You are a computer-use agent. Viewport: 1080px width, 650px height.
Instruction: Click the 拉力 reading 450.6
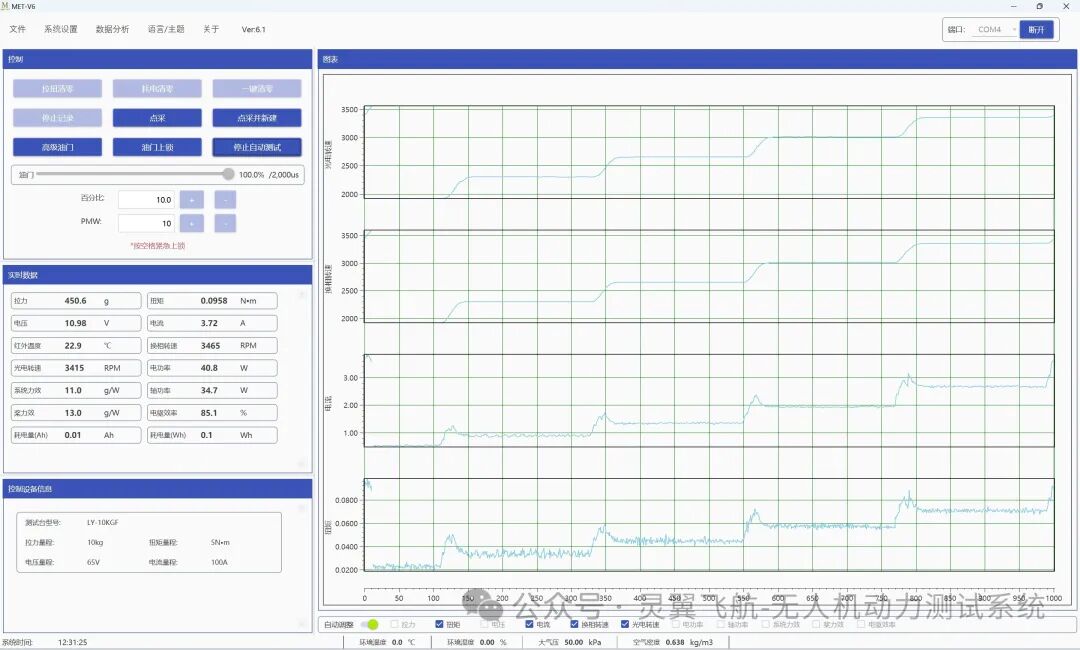click(75, 301)
